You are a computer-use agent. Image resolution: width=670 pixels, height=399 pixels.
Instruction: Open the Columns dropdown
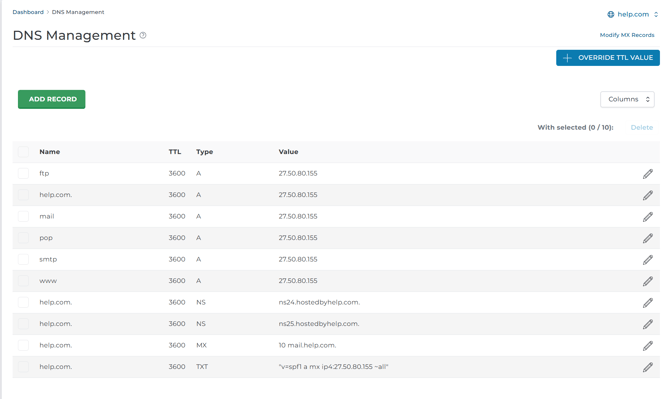[627, 99]
